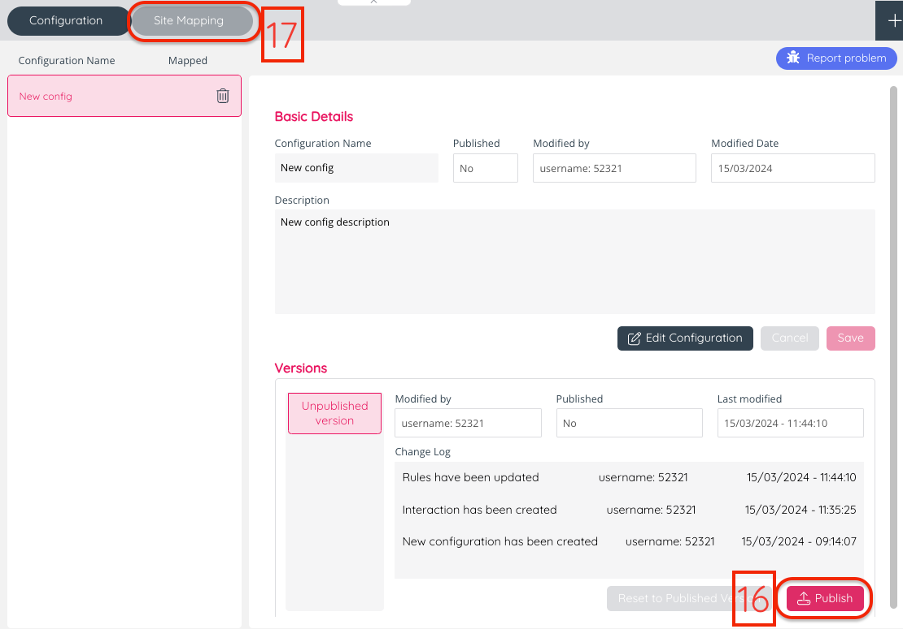Screen dimensions: 904x630
Task: Click the Last modified field under Versions
Action: point(789,423)
